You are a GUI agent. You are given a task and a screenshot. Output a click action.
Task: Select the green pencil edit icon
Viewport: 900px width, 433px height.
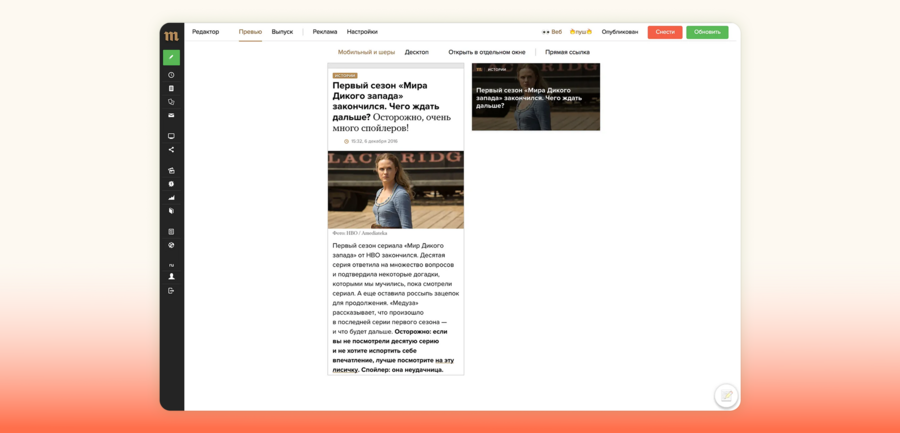(x=171, y=57)
